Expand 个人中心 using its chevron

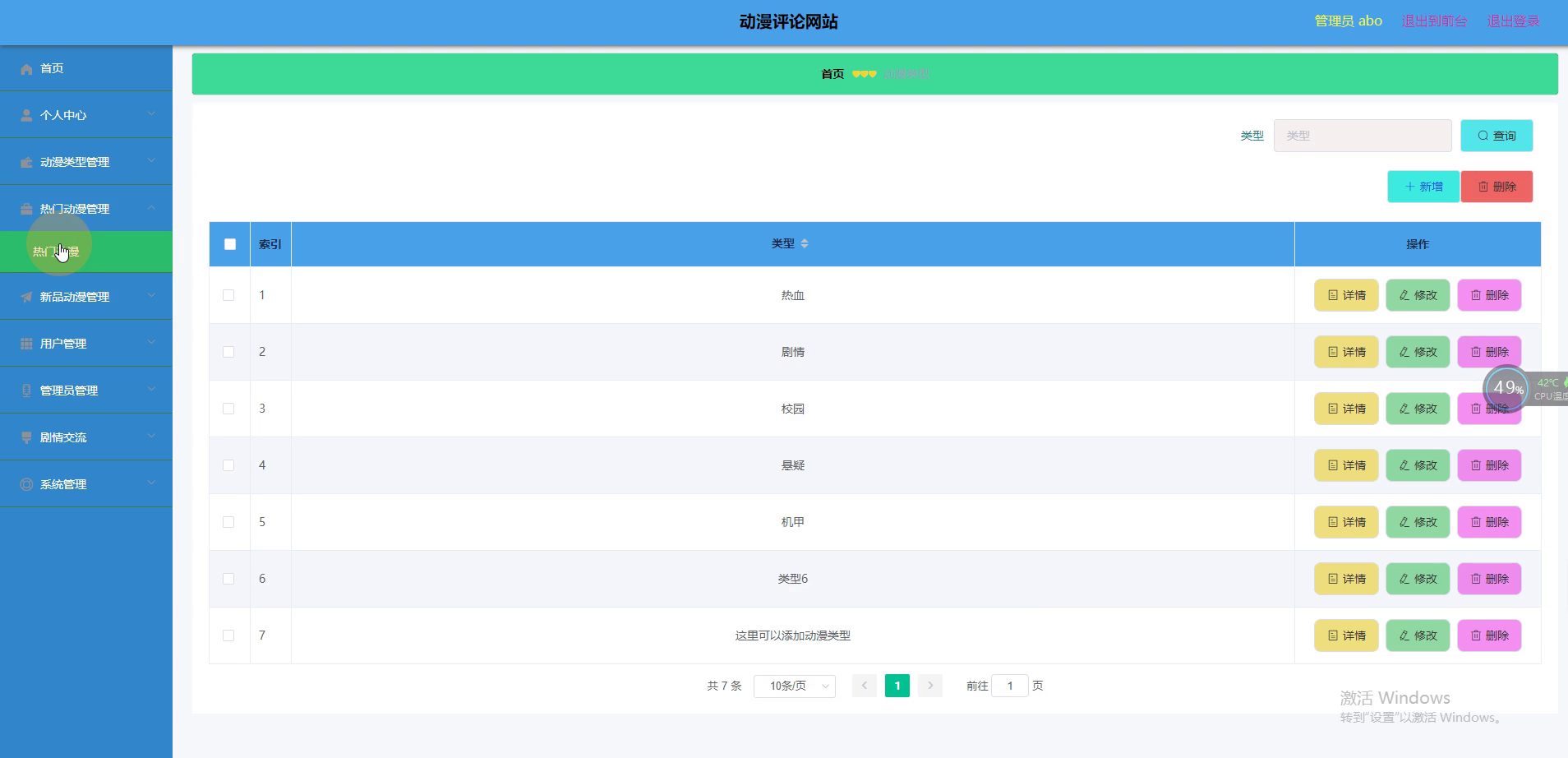[151, 114]
